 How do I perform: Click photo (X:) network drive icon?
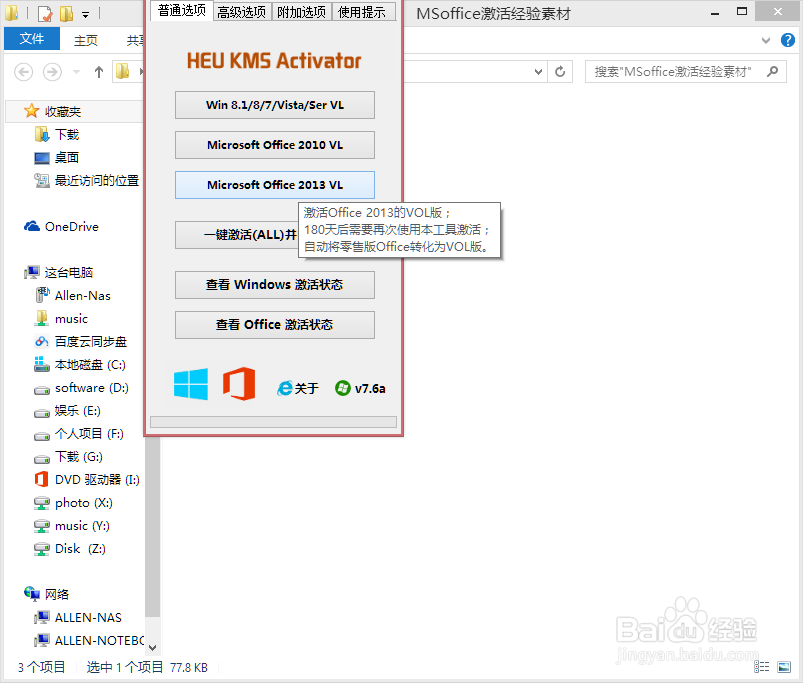pos(41,503)
